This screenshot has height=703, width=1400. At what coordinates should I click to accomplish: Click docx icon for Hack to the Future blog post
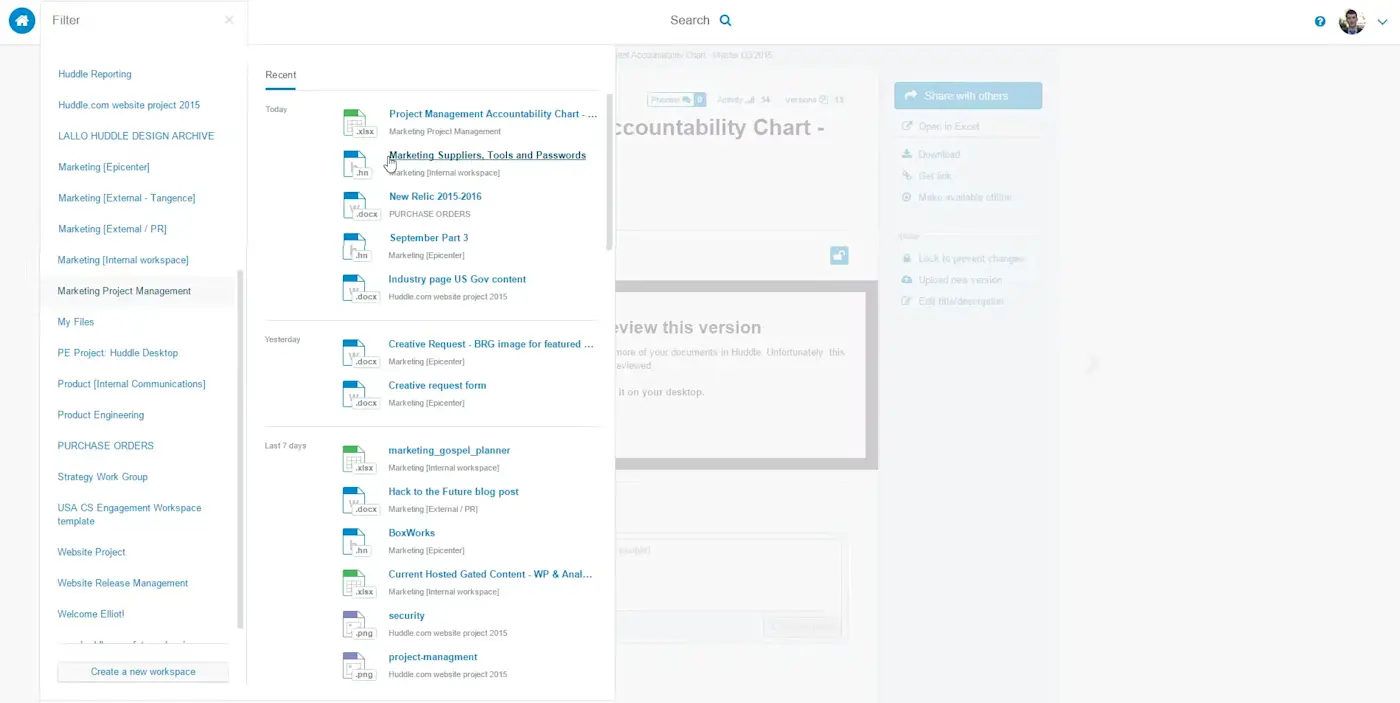pos(360,501)
